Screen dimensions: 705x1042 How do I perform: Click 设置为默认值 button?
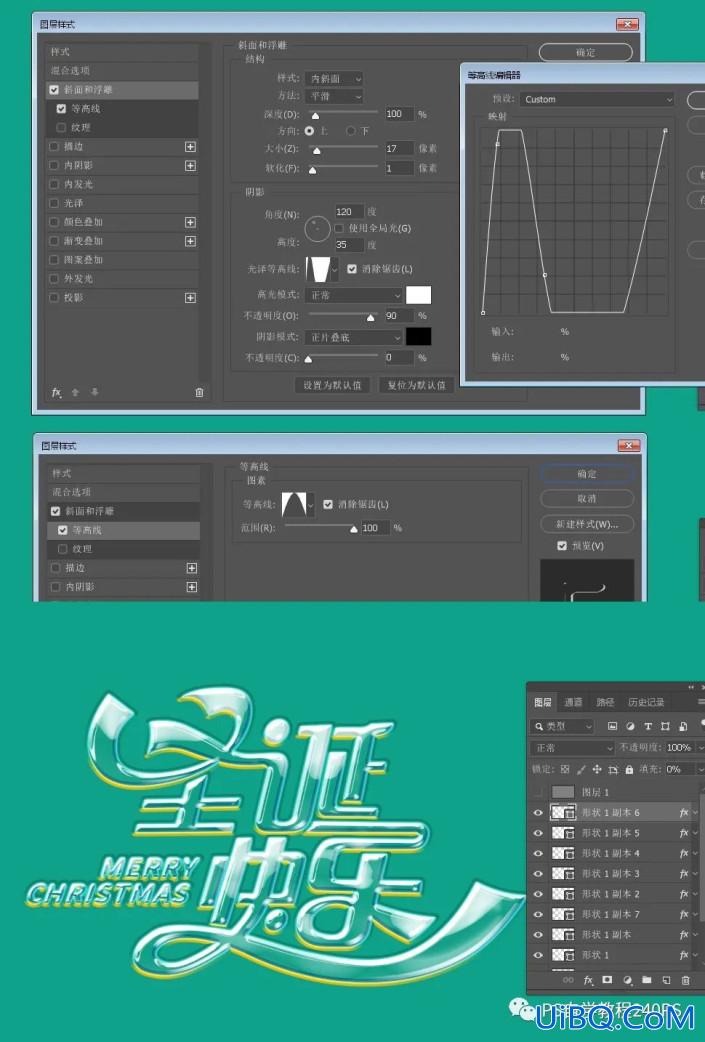pos(332,385)
